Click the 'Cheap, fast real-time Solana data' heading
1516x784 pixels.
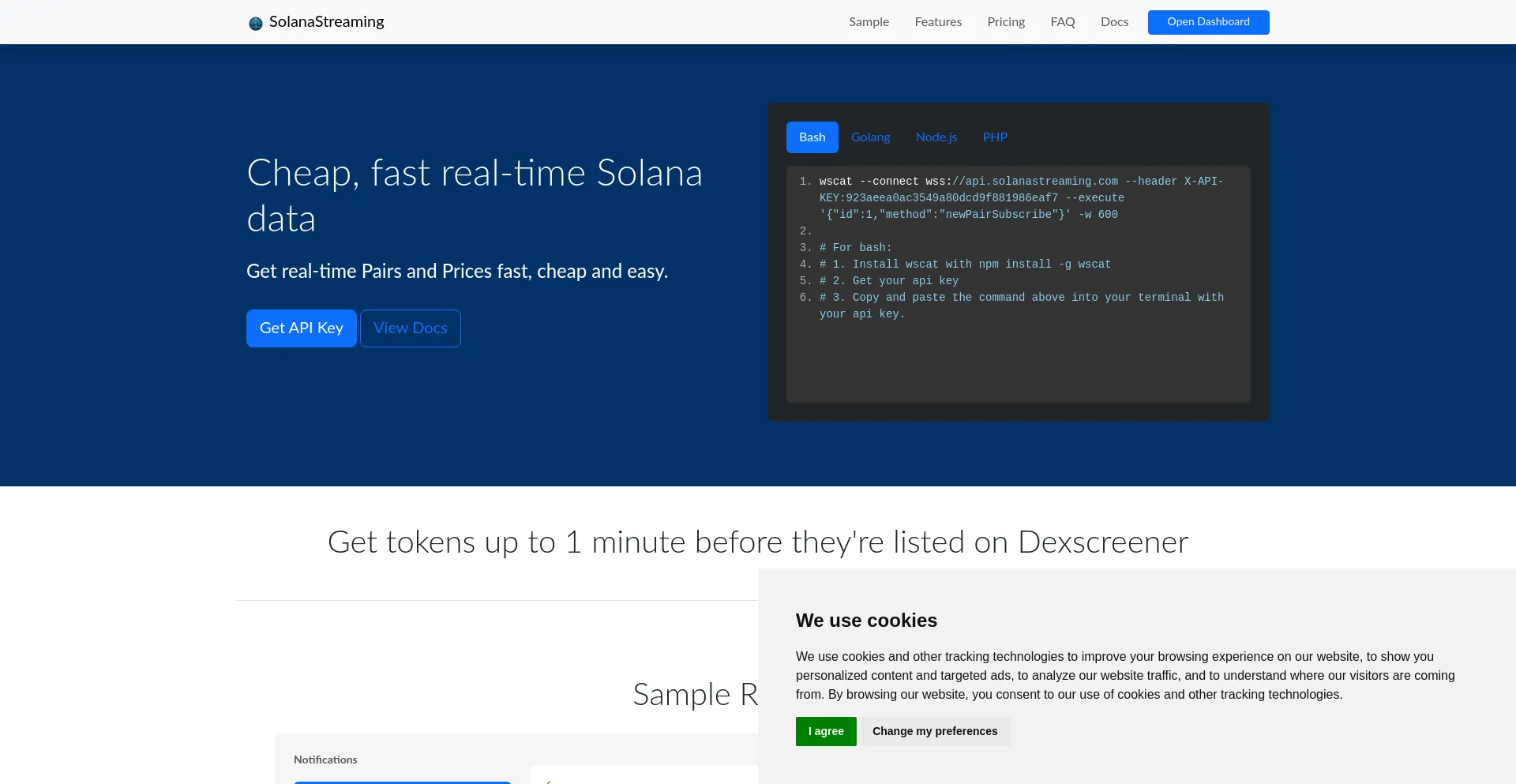point(474,195)
